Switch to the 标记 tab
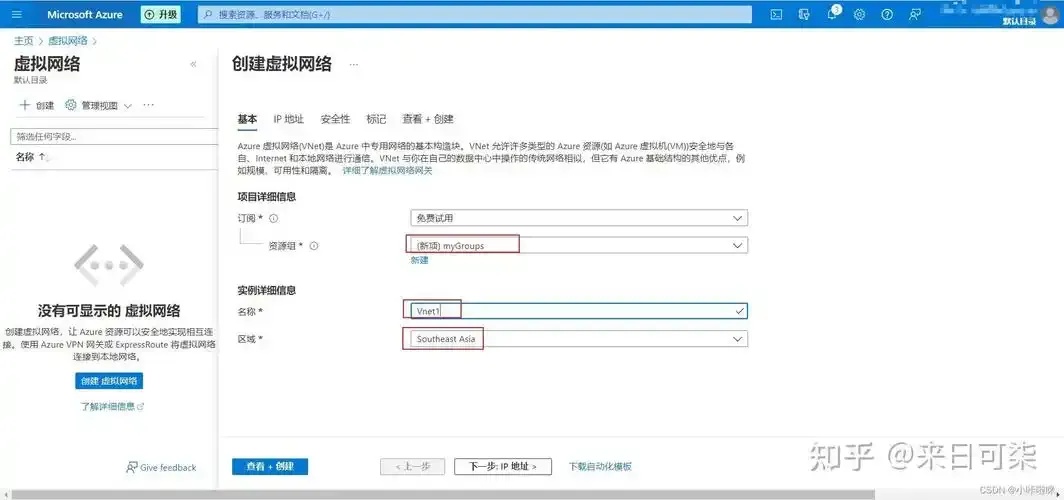Image resolution: width=1064 pixels, height=500 pixels. click(376, 119)
